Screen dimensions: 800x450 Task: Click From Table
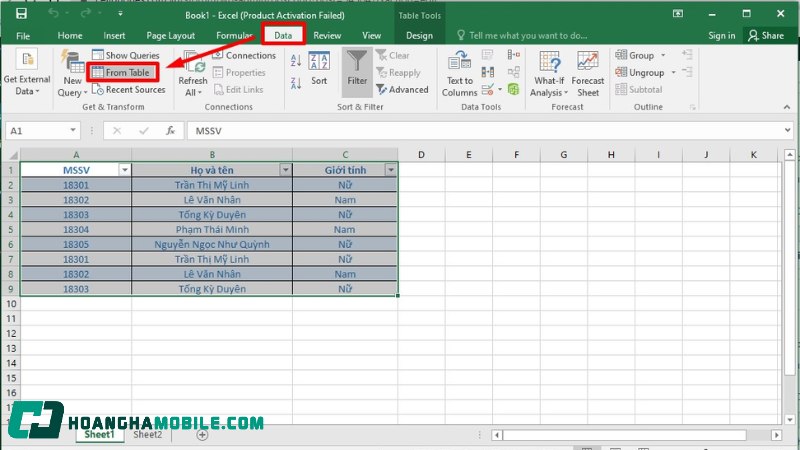(122, 72)
